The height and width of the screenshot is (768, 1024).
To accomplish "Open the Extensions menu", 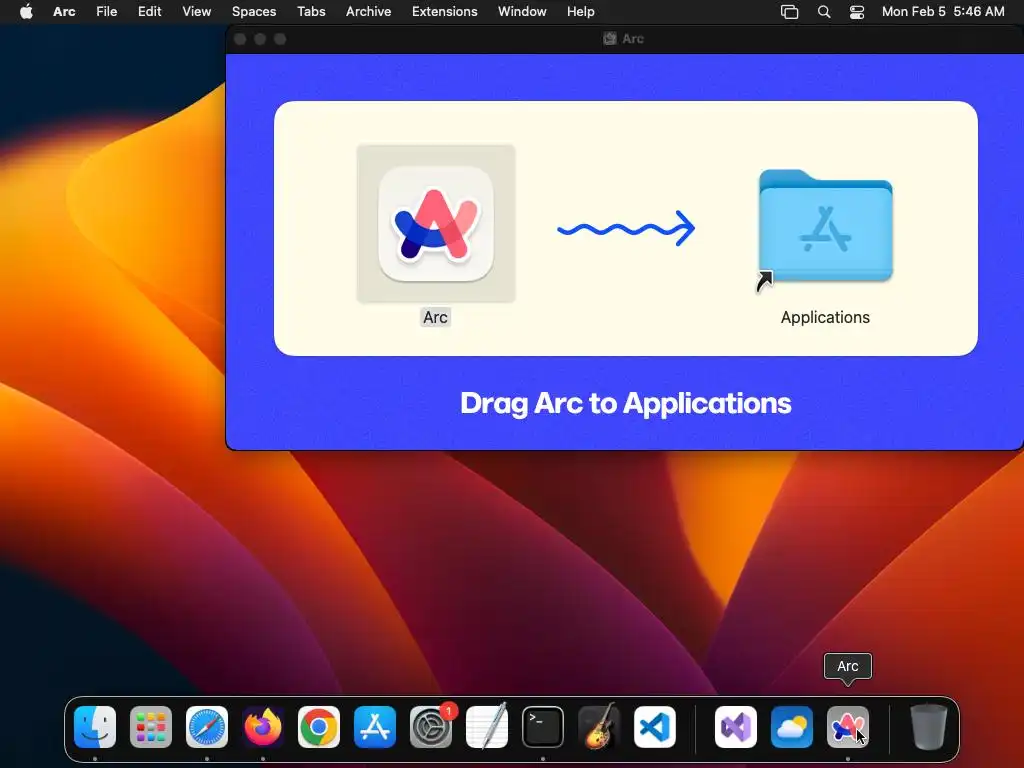I will [x=445, y=12].
